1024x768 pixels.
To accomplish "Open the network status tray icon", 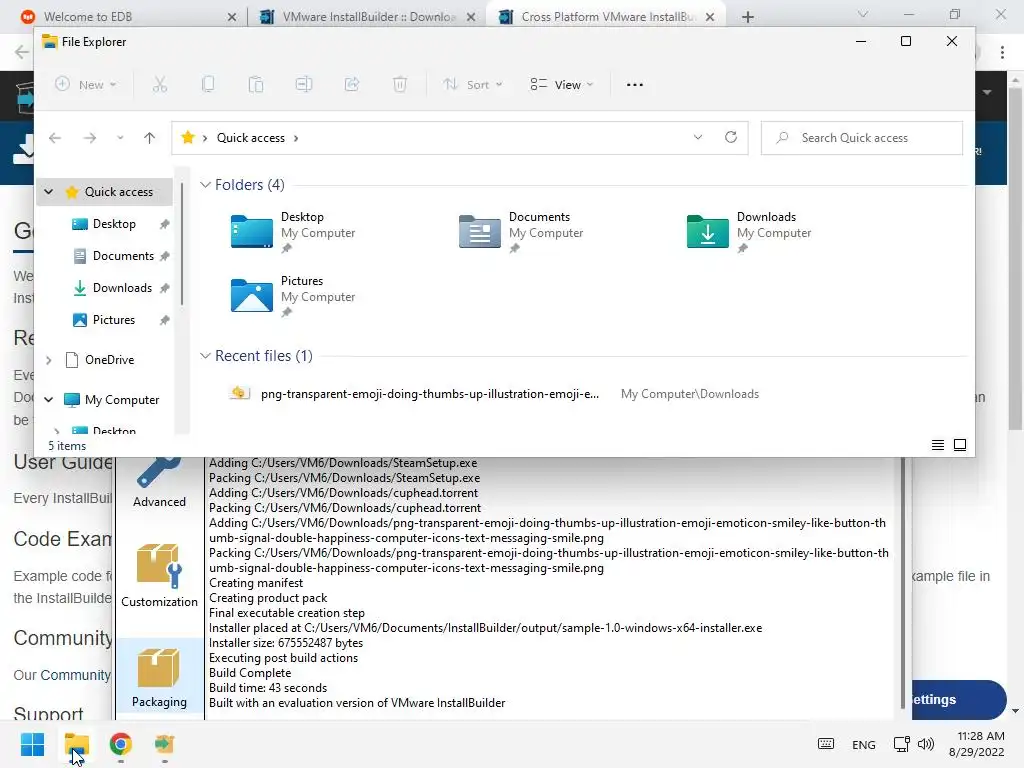I will [902, 744].
